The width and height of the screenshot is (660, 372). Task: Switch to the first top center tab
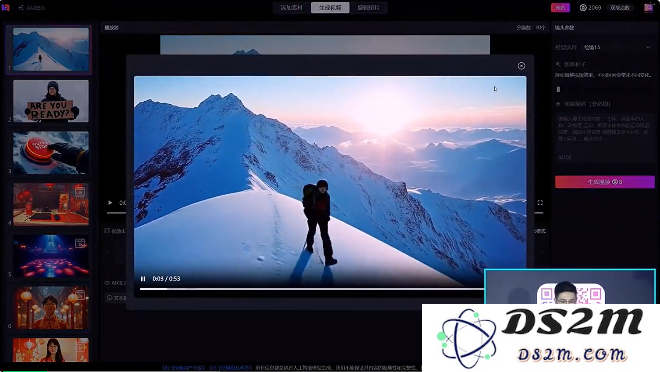point(292,8)
